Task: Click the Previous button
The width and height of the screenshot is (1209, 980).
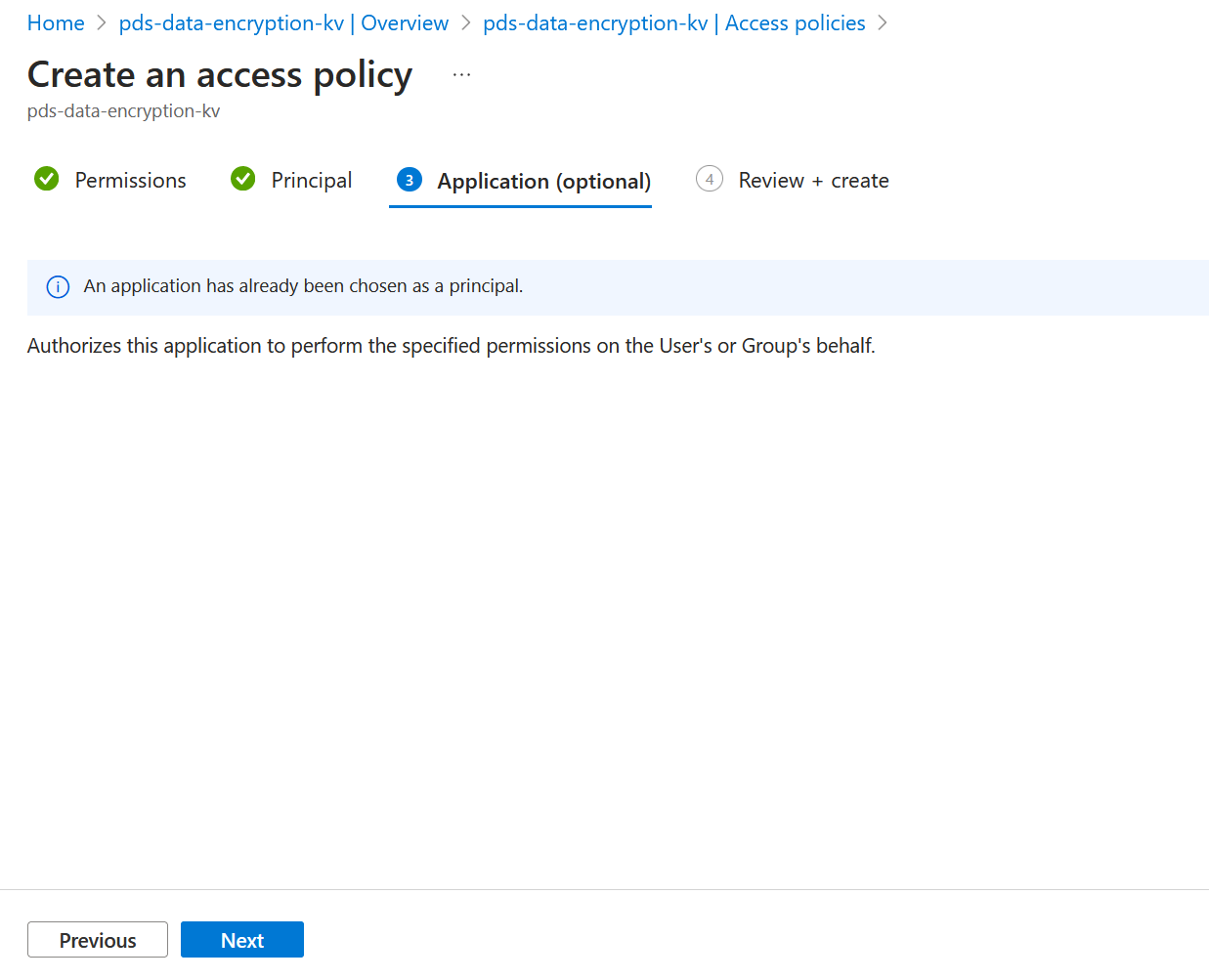Action: coord(97,939)
